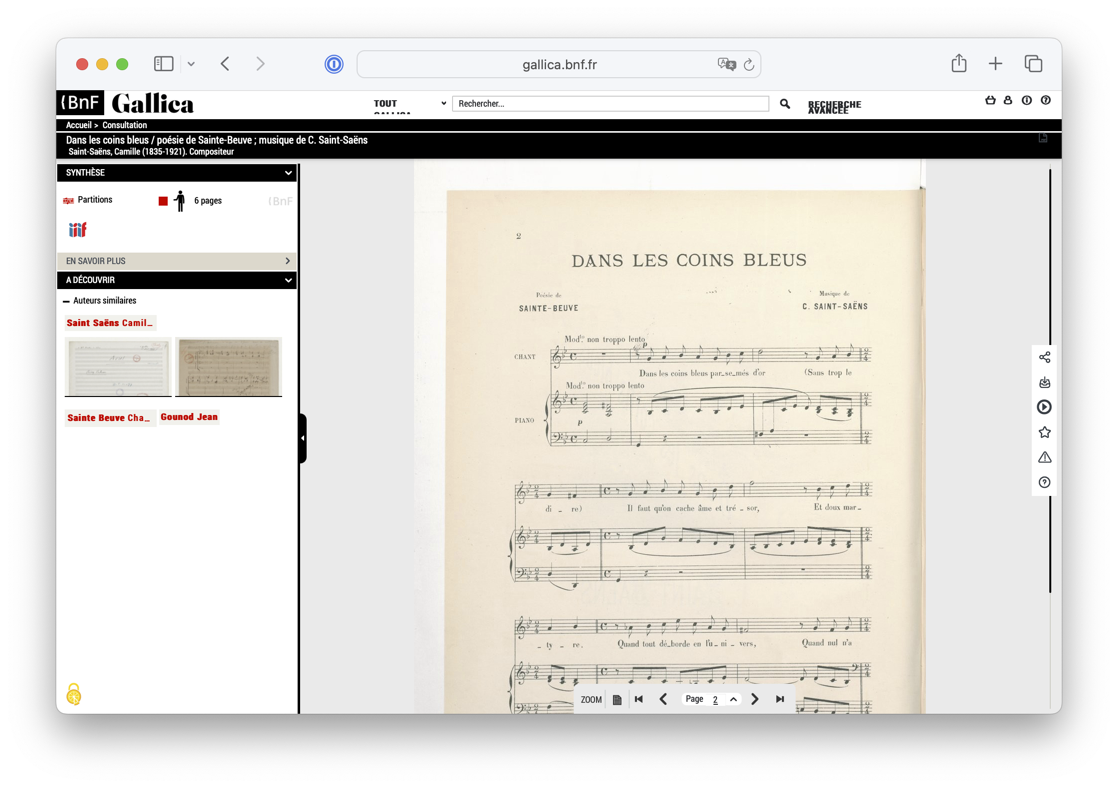Click the Accueil breadcrumb link

[78, 125]
